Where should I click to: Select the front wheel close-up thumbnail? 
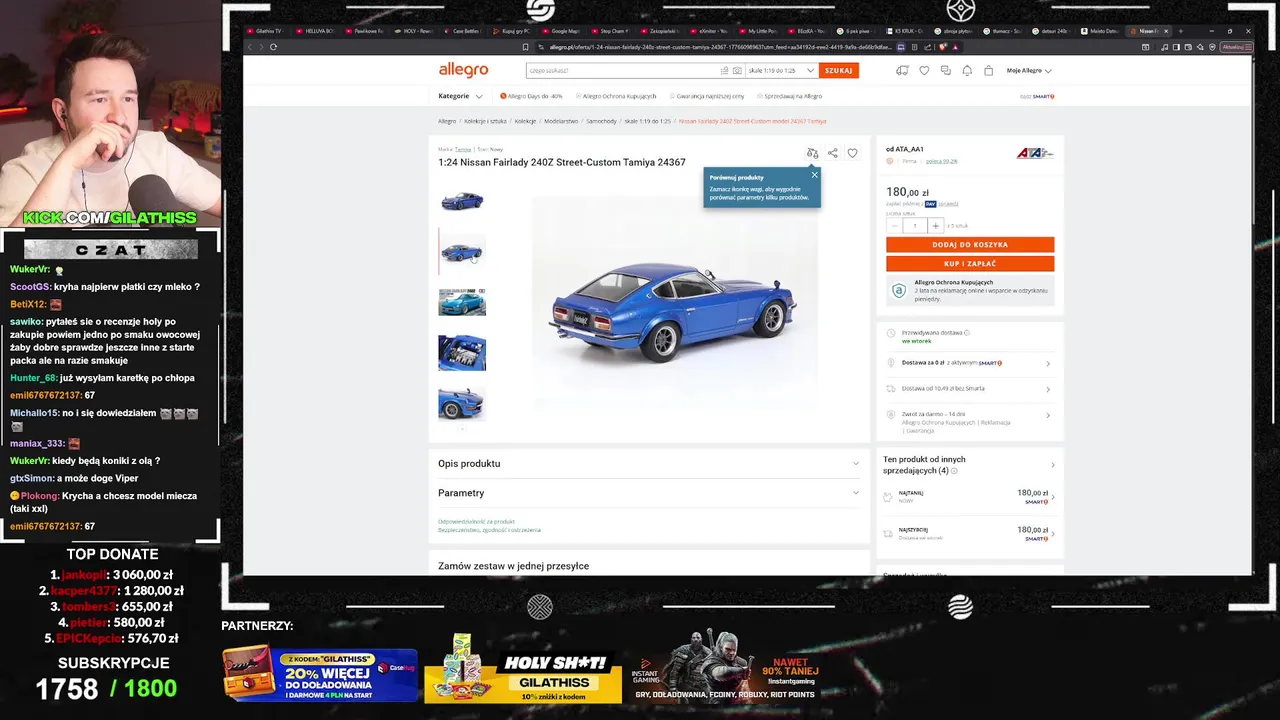[x=462, y=403]
